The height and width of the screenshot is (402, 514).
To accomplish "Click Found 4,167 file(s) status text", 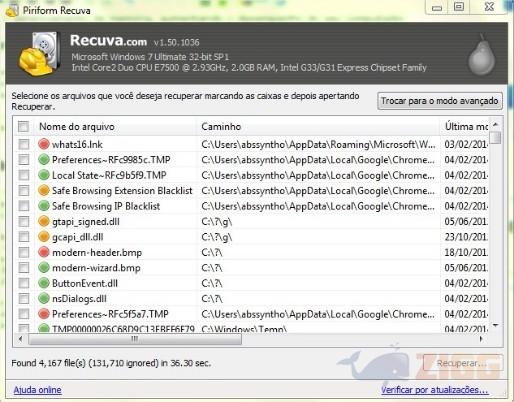I will click(111, 363).
